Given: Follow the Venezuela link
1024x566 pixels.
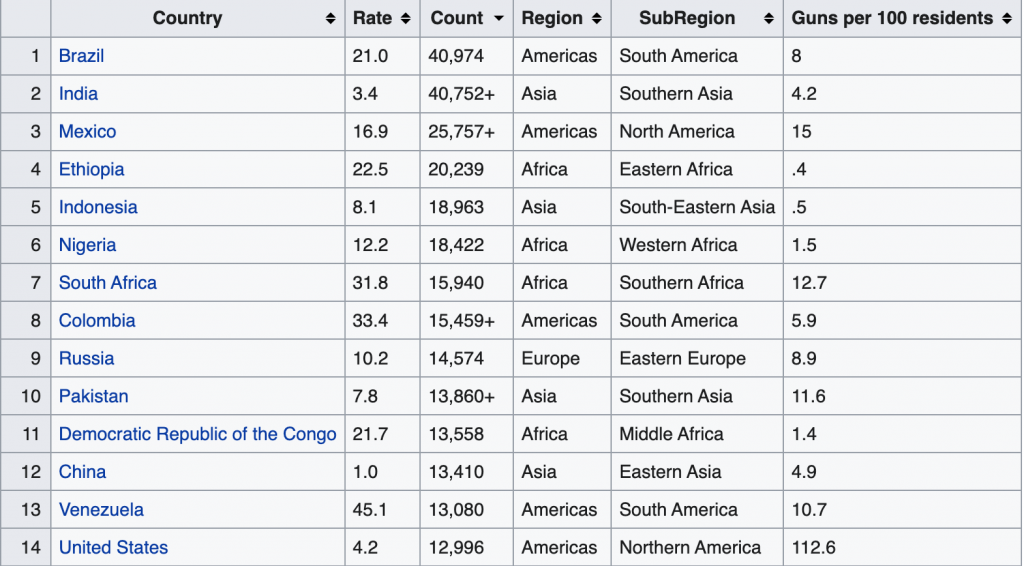Looking at the screenshot, I should coord(101,510).
